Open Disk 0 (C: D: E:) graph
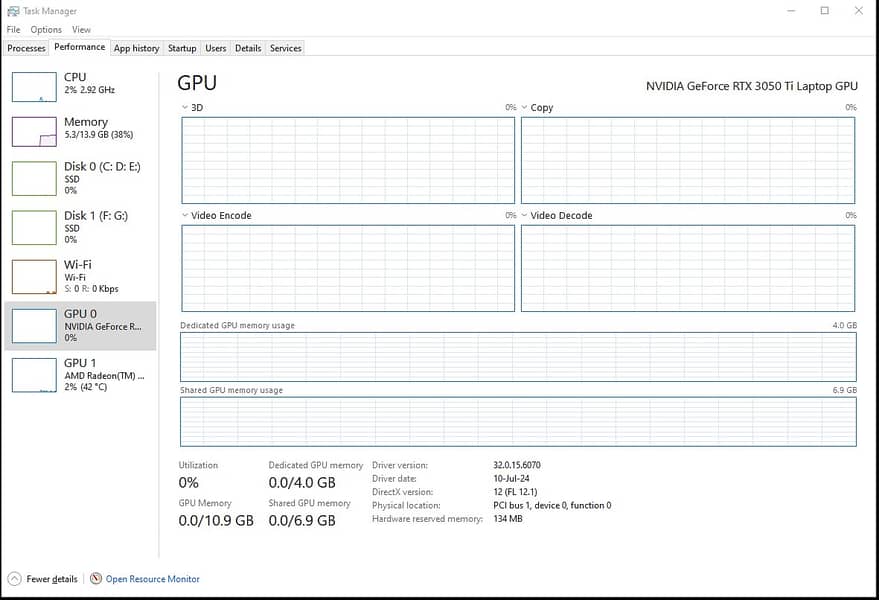879x600 pixels. click(34, 178)
